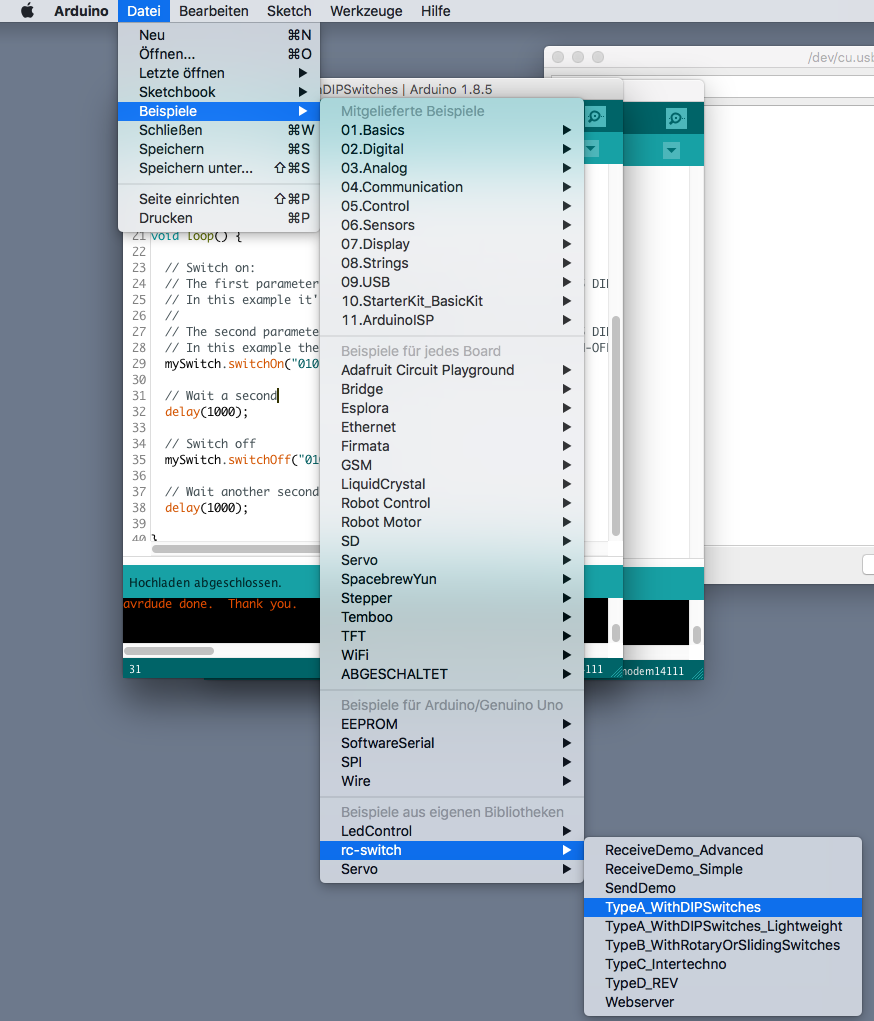Open tab dropdown arrow in the rear sketch window
874x1021 pixels.
tap(671, 150)
